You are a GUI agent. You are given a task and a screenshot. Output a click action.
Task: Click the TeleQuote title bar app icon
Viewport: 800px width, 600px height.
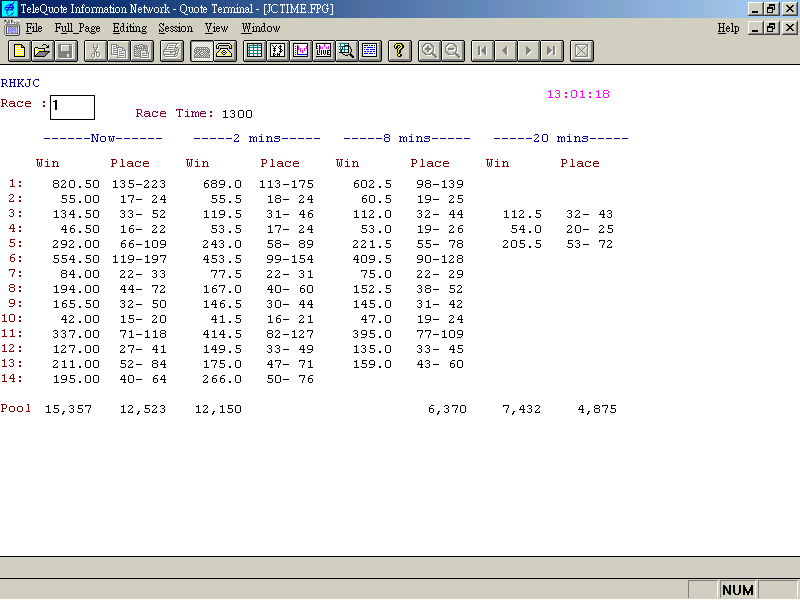click(x=9, y=9)
